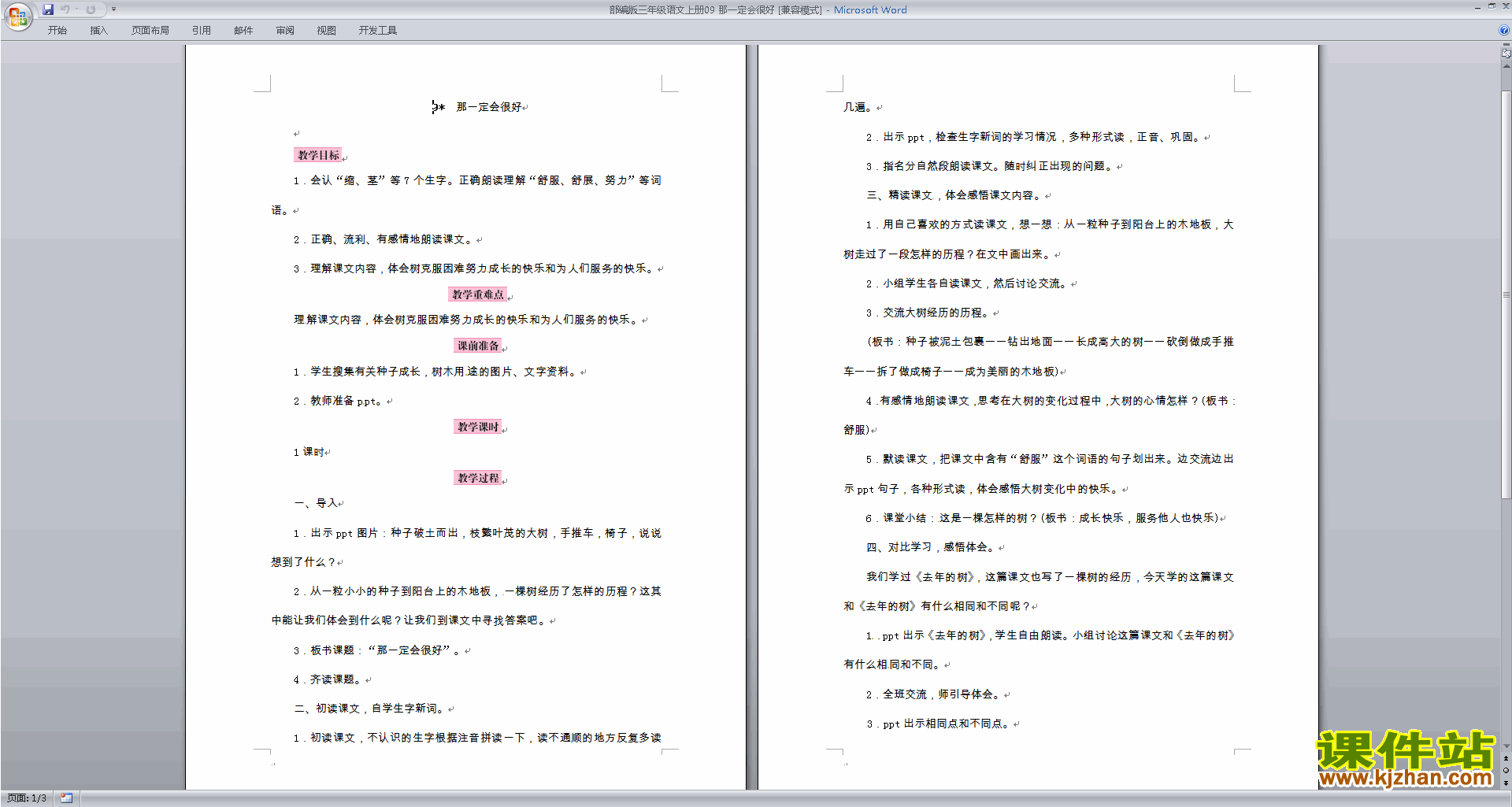Viewport: 1512px width, 807px height.
Task: Open Microsoft Word help
Action: click(1504, 31)
